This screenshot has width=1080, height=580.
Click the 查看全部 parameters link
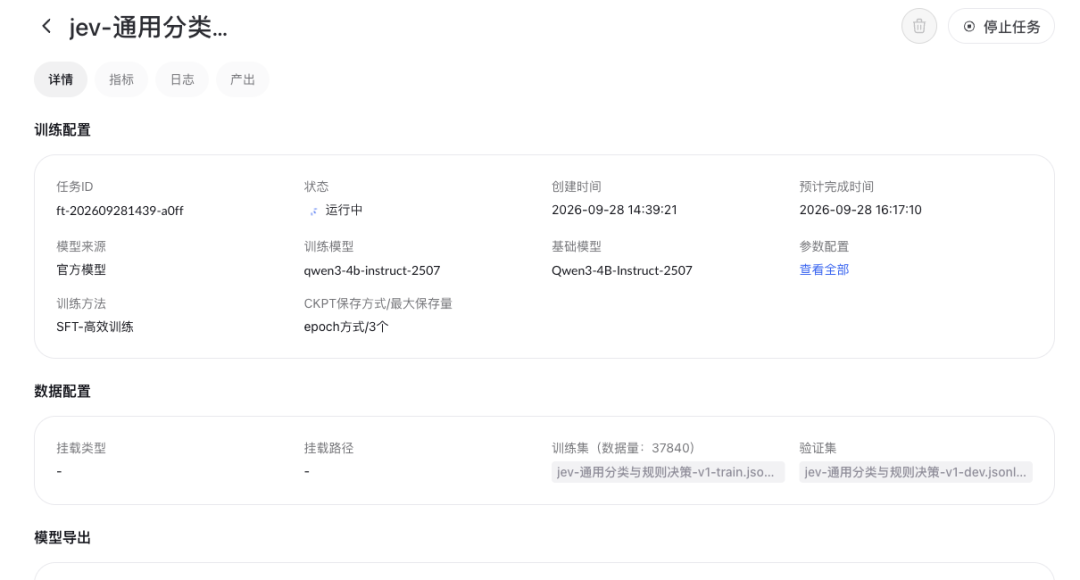point(824,270)
